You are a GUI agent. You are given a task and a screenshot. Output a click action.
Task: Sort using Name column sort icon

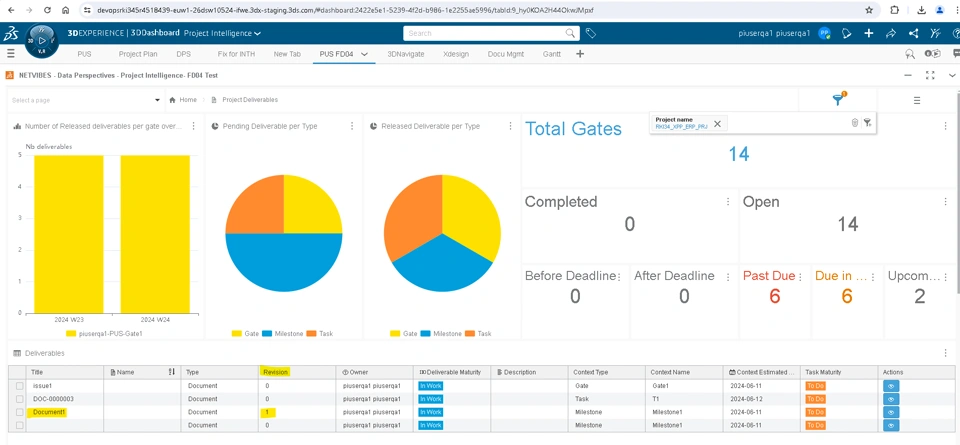tap(172, 372)
